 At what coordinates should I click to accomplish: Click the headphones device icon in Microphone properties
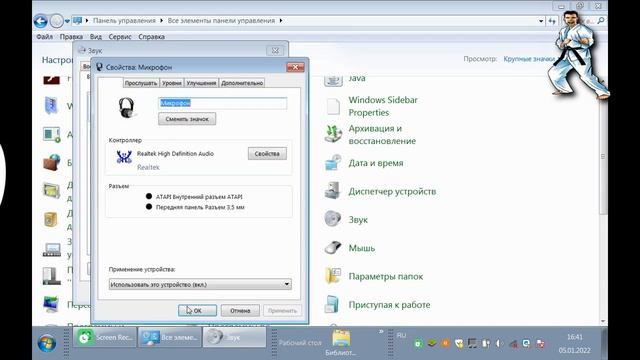coord(126,108)
